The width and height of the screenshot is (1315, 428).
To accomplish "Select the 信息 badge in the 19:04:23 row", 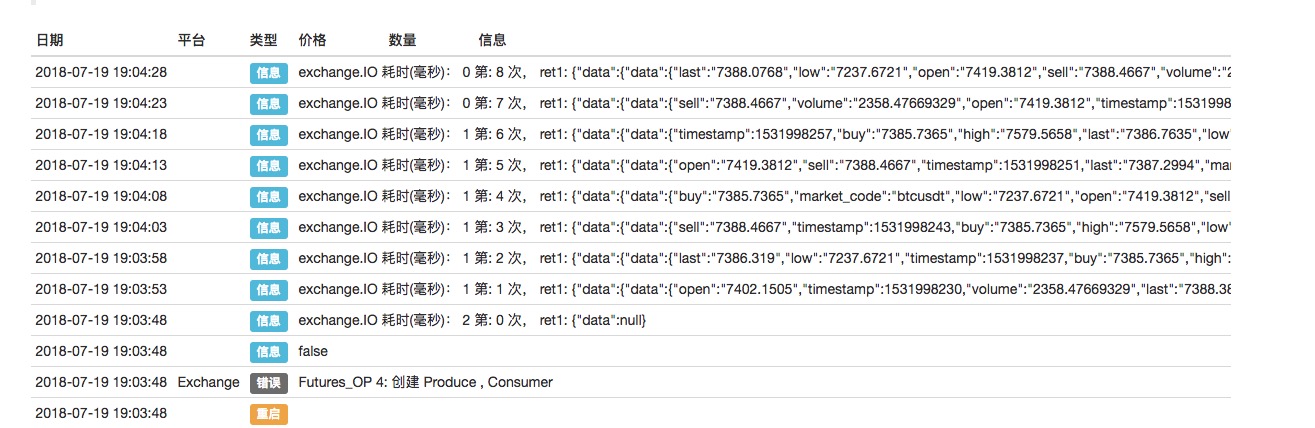I will (268, 103).
